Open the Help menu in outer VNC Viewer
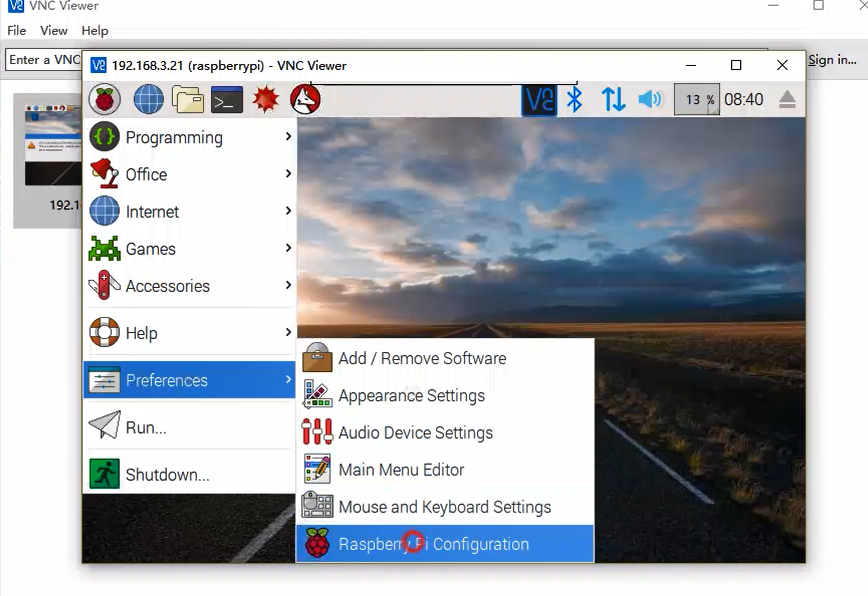The width and height of the screenshot is (868, 596). (x=95, y=30)
